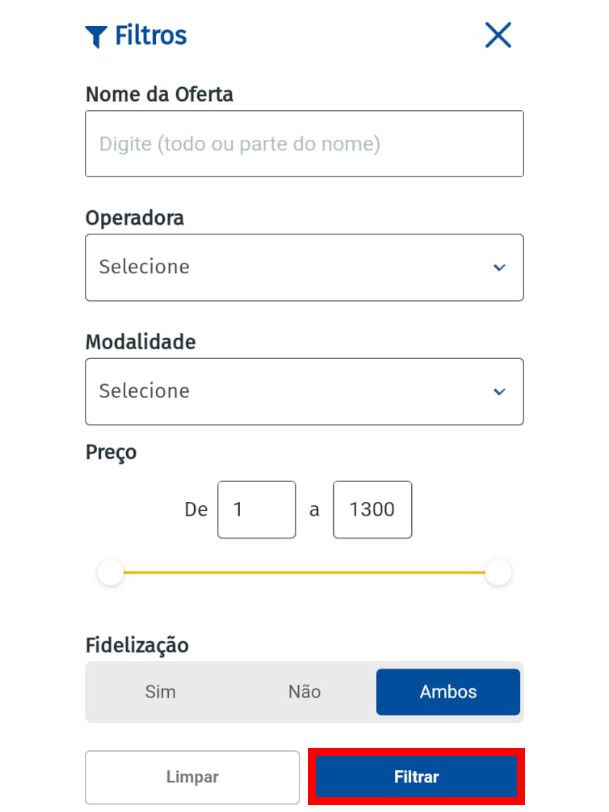Apply filters with the Filtrar button

click(416, 776)
